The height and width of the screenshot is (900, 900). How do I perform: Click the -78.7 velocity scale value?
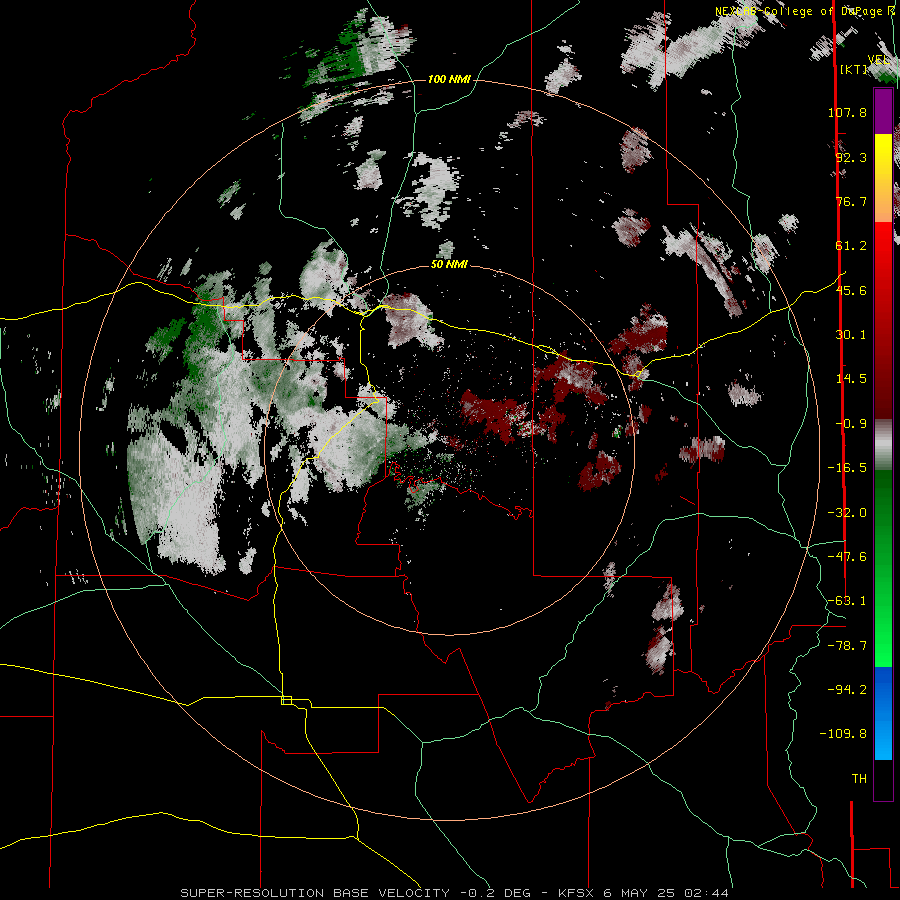(847, 646)
